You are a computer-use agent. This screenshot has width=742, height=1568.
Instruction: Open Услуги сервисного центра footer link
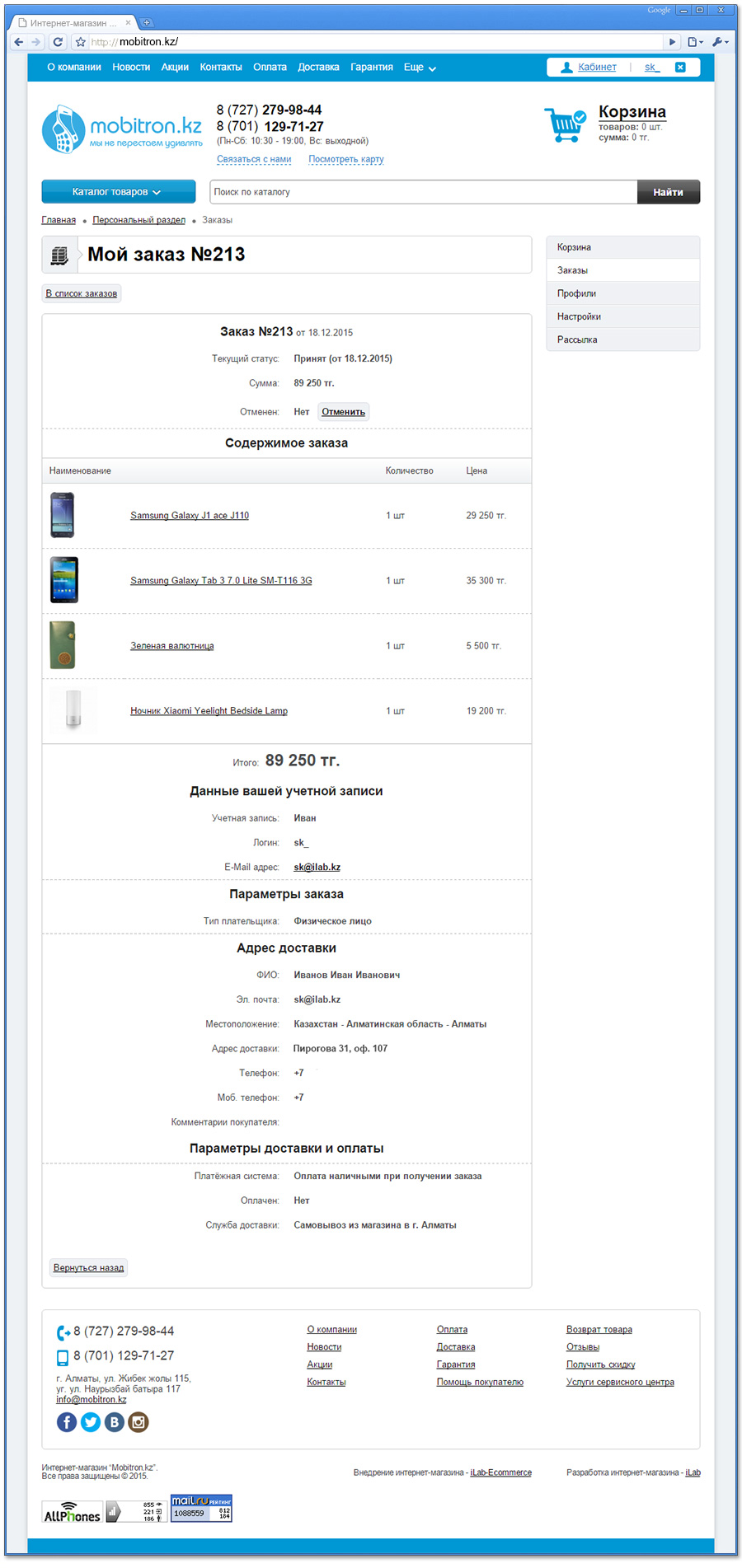620,1383
